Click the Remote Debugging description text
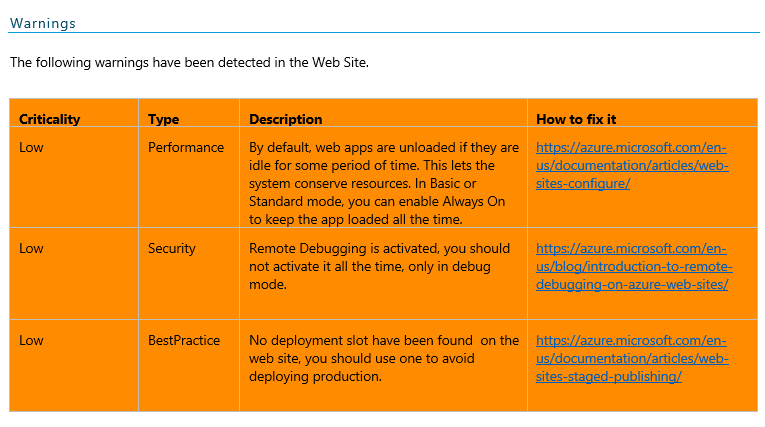Image resolution: width=765 pixels, height=427 pixels. coord(379,266)
